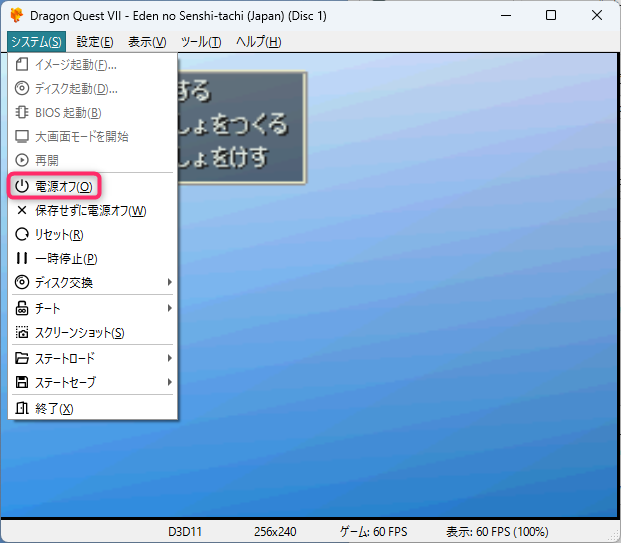Open the ヘルプ(H) menu
The width and height of the screenshot is (621, 543).
[x=258, y=42]
